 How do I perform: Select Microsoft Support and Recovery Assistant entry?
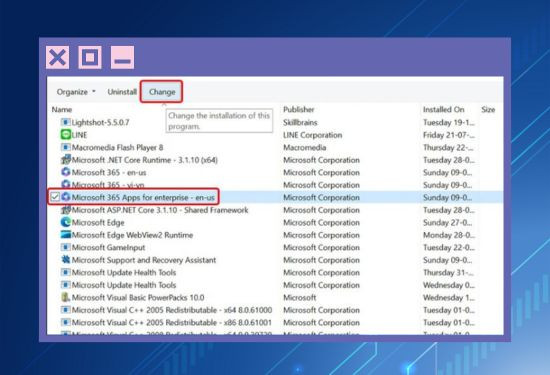tap(144, 260)
